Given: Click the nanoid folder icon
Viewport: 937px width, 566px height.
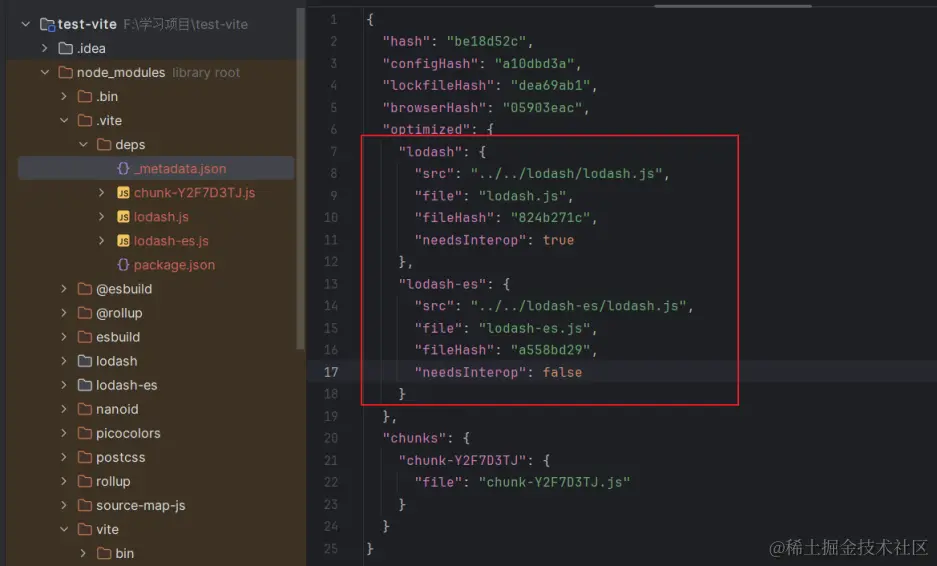Looking at the screenshot, I should coord(85,409).
